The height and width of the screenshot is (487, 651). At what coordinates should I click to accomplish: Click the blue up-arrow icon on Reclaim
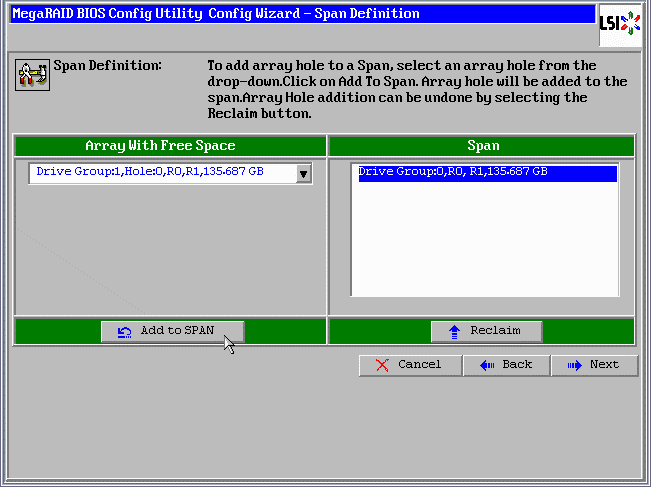pos(455,332)
